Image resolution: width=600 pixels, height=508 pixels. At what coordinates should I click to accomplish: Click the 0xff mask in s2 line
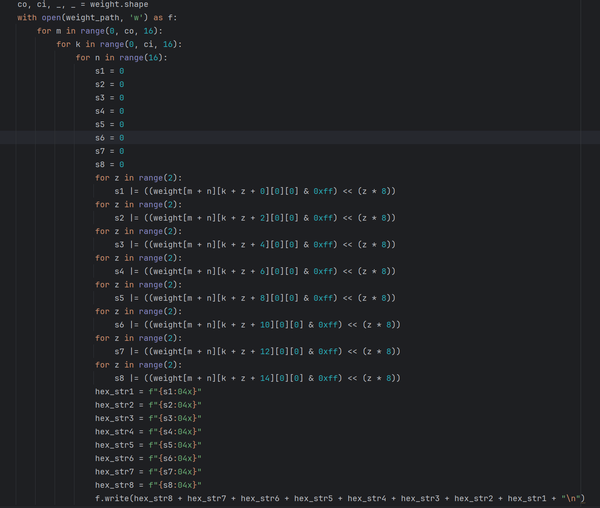click(x=323, y=218)
